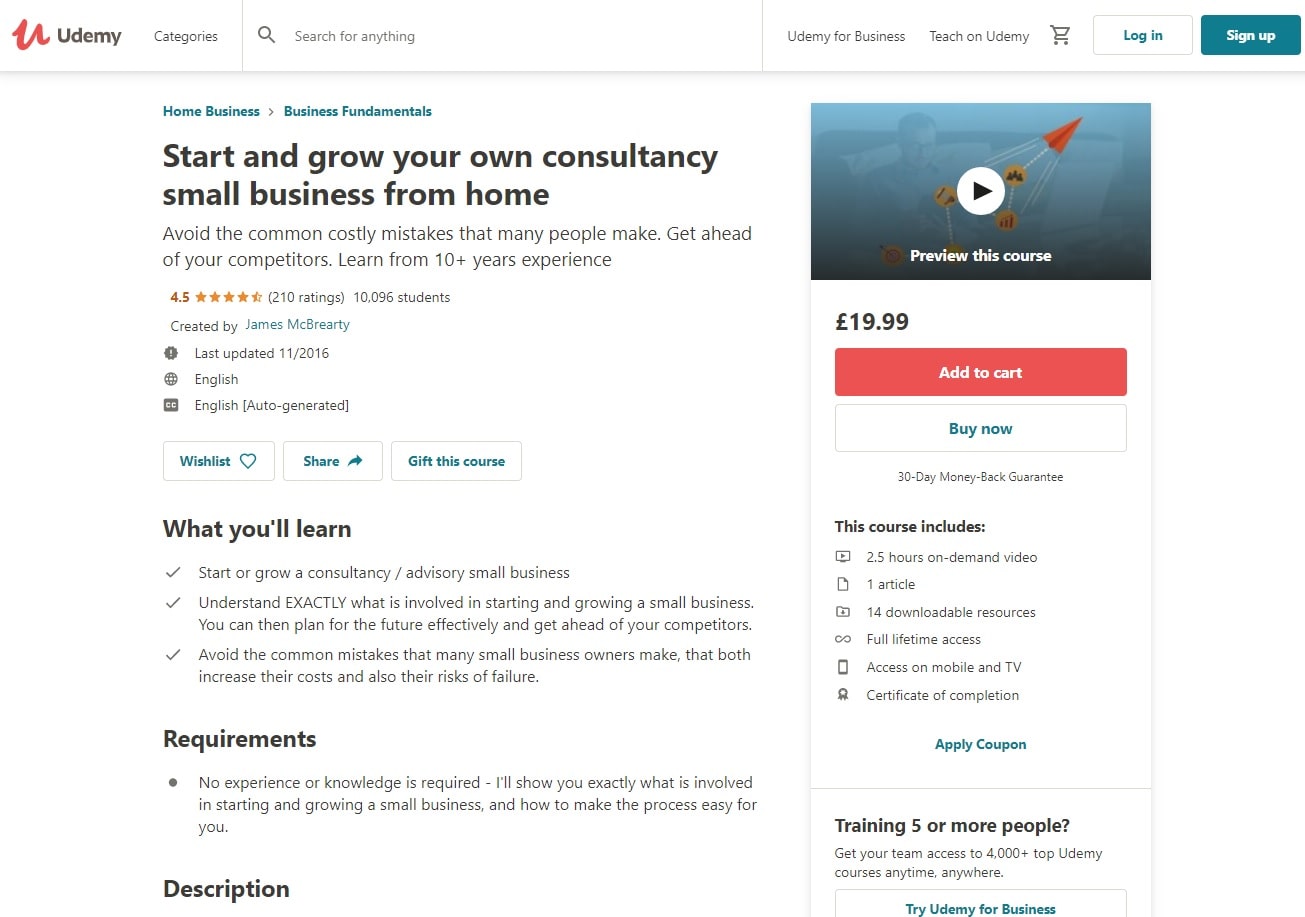Open Teach on Udemy menu item

979,36
